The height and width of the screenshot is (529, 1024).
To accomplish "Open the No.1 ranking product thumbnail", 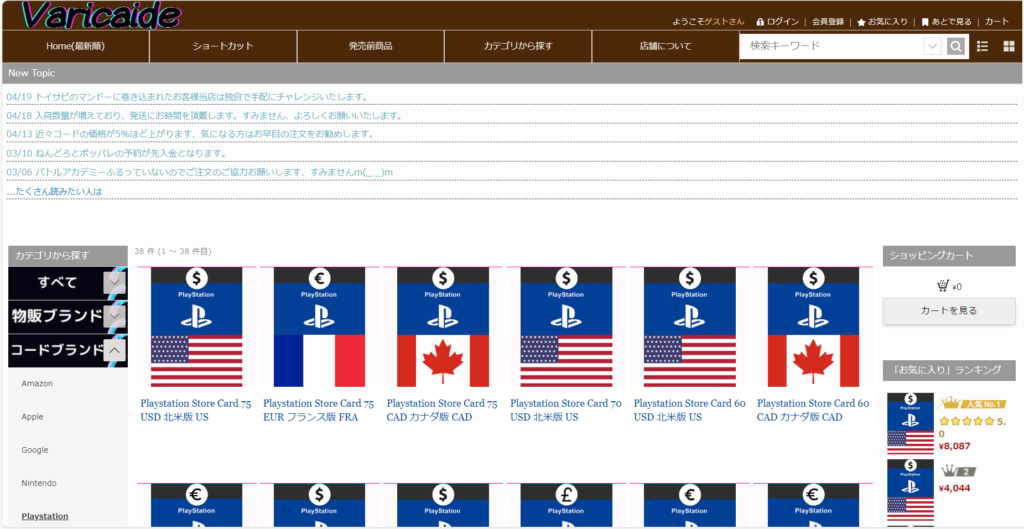I will pyautogui.click(x=910, y=423).
